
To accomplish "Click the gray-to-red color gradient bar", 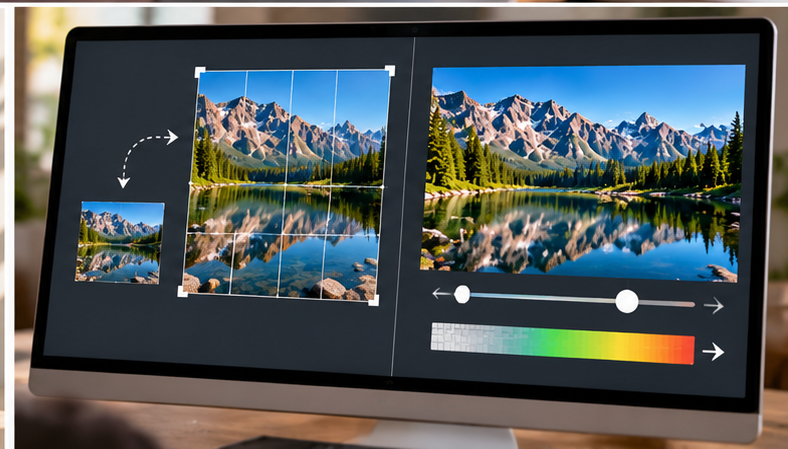I will (x=562, y=343).
